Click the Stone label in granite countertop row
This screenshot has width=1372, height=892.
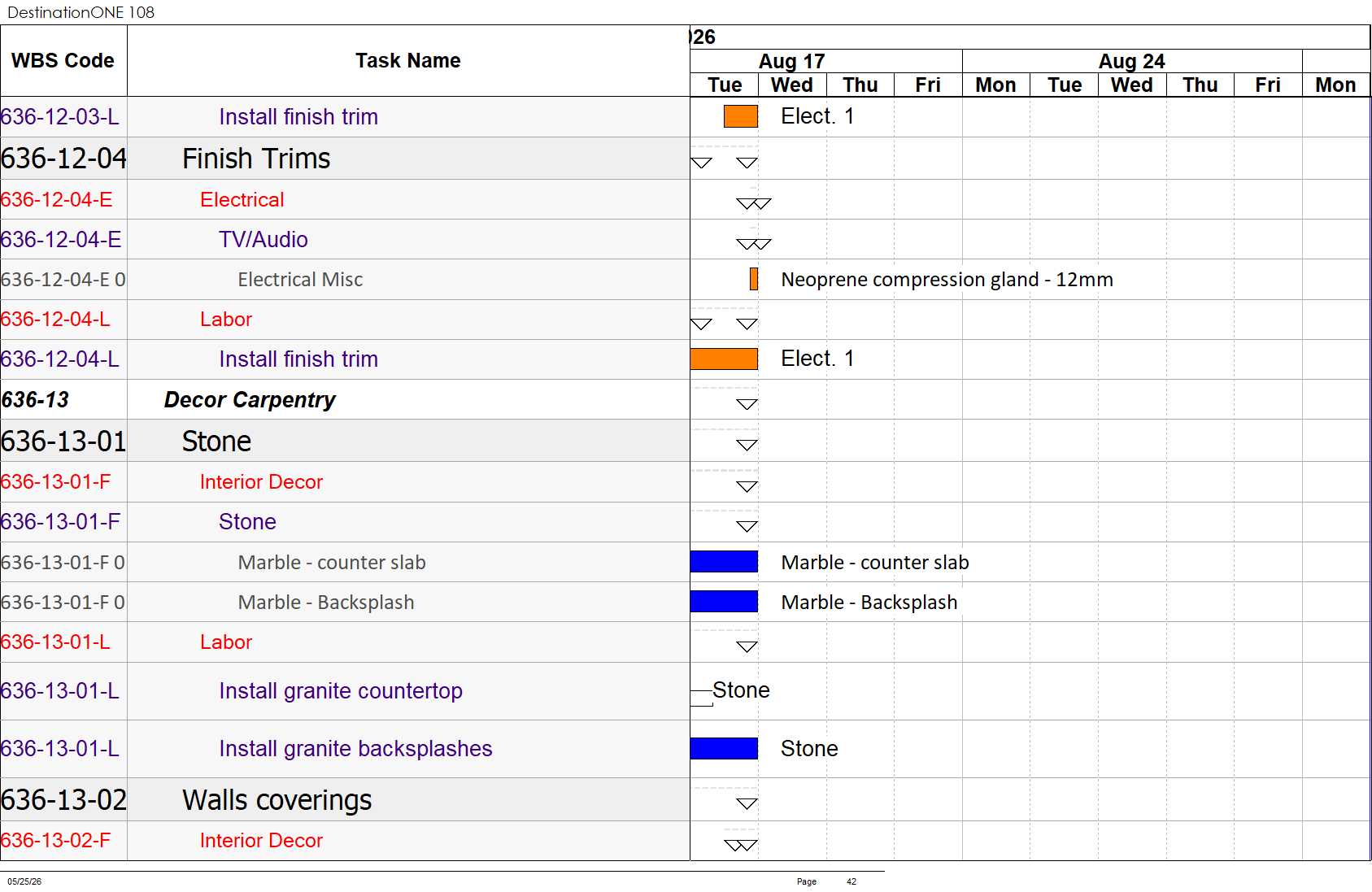(x=741, y=690)
